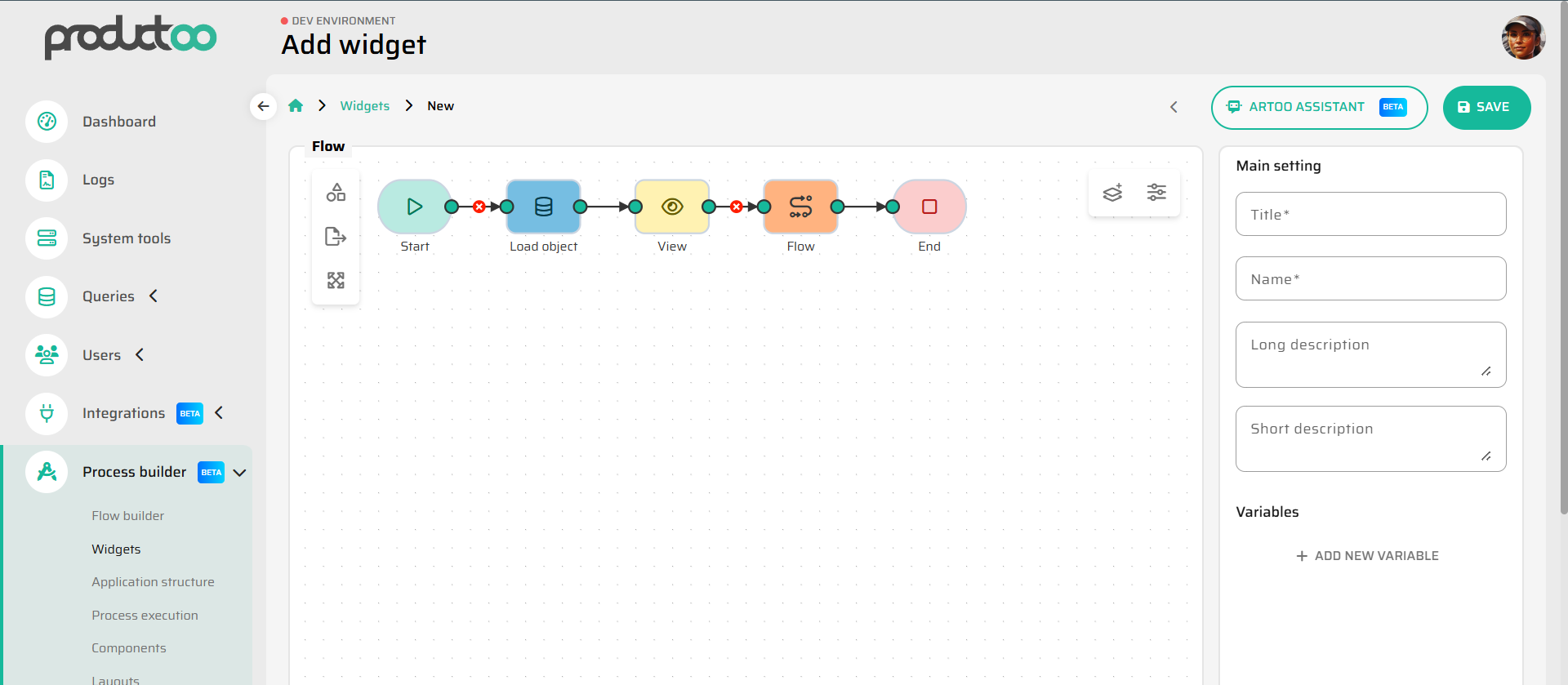Click the add layer icon
The image size is (1568, 685).
[x=1112, y=193]
